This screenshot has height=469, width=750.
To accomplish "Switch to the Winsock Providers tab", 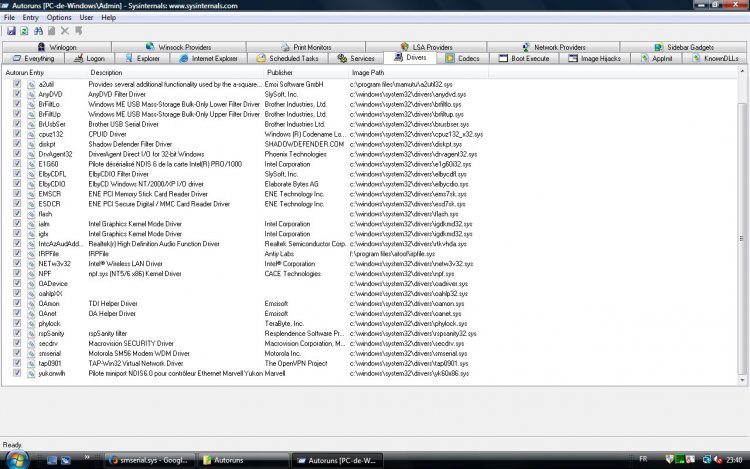I will point(178,47).
